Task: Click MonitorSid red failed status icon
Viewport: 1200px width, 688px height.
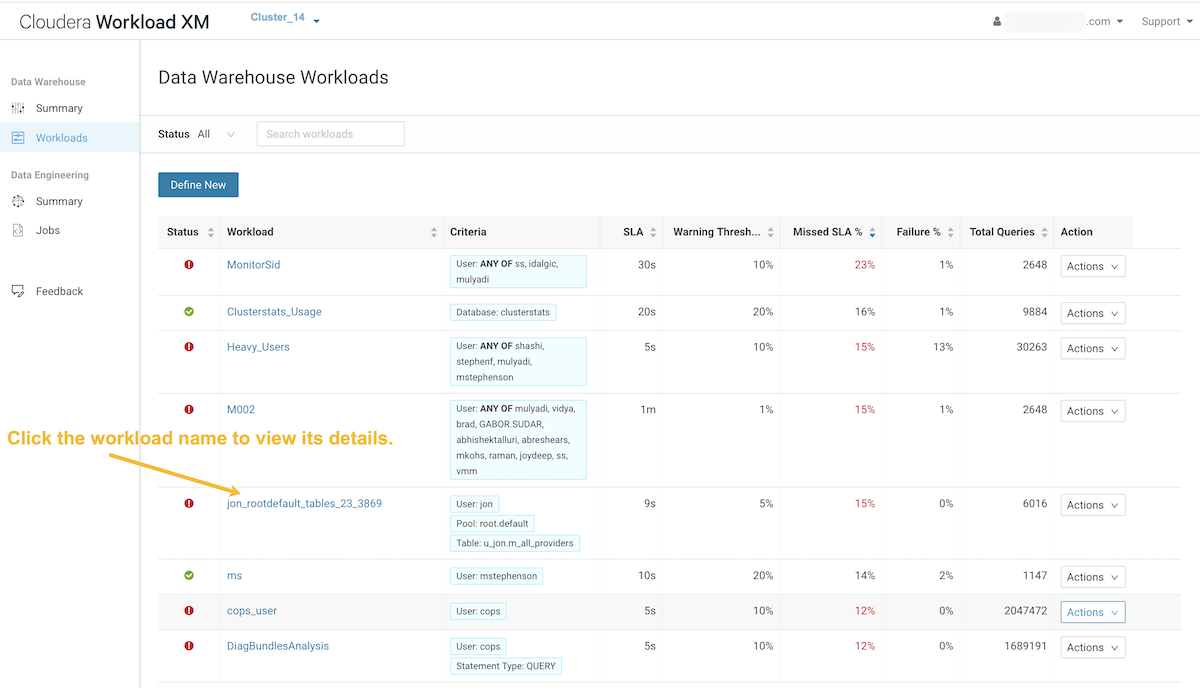Action: [189, 265]
